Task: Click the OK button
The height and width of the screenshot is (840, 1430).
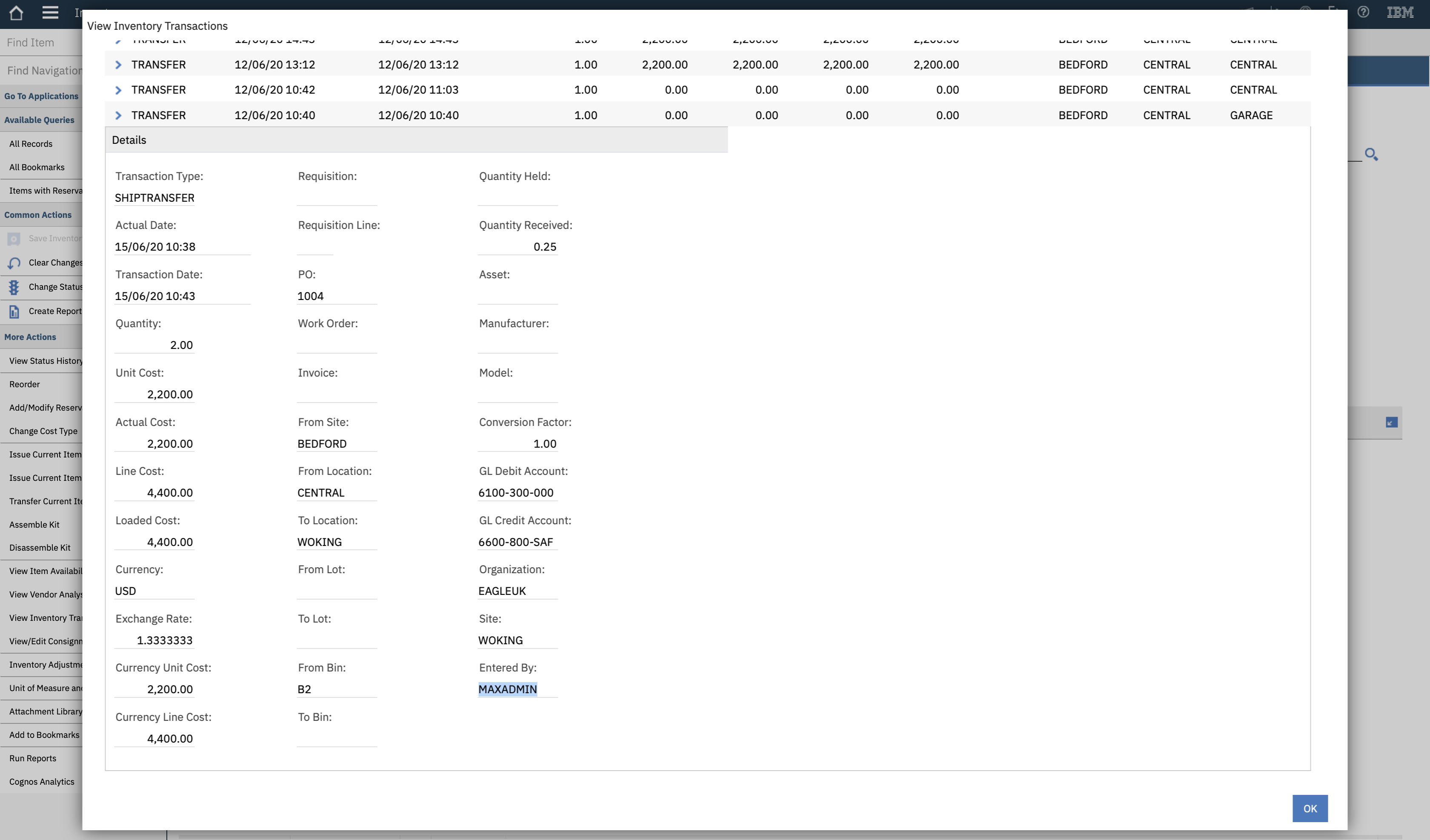Action: [x=1310, y=808]
